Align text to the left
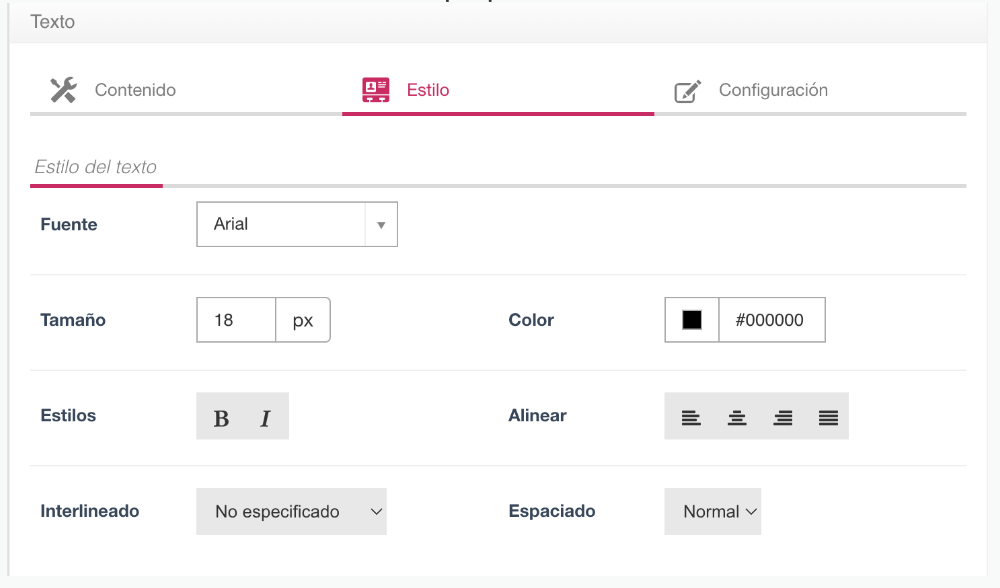The height and width of the screenshot is (588, 1000). (691, 418)
